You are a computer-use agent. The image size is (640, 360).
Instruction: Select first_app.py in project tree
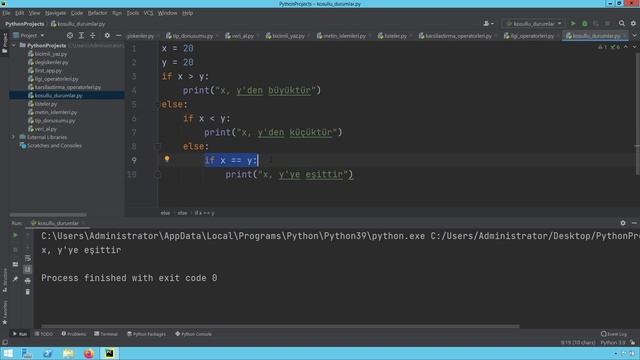48,71
